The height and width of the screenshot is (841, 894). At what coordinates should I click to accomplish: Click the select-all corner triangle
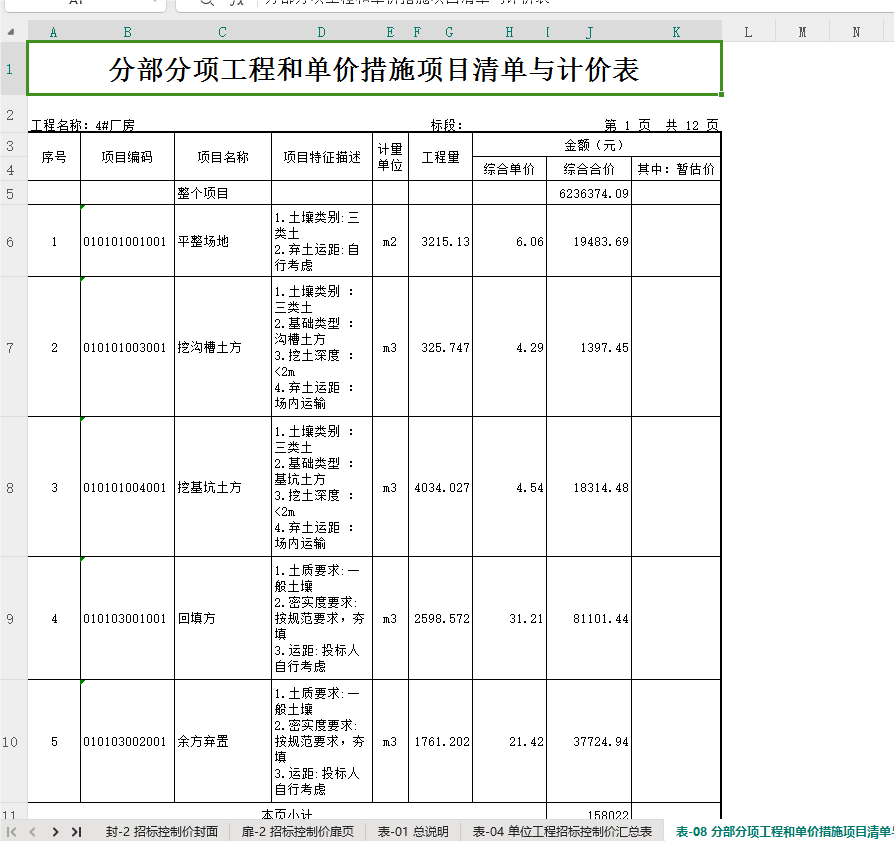click(x=11, y=32)
